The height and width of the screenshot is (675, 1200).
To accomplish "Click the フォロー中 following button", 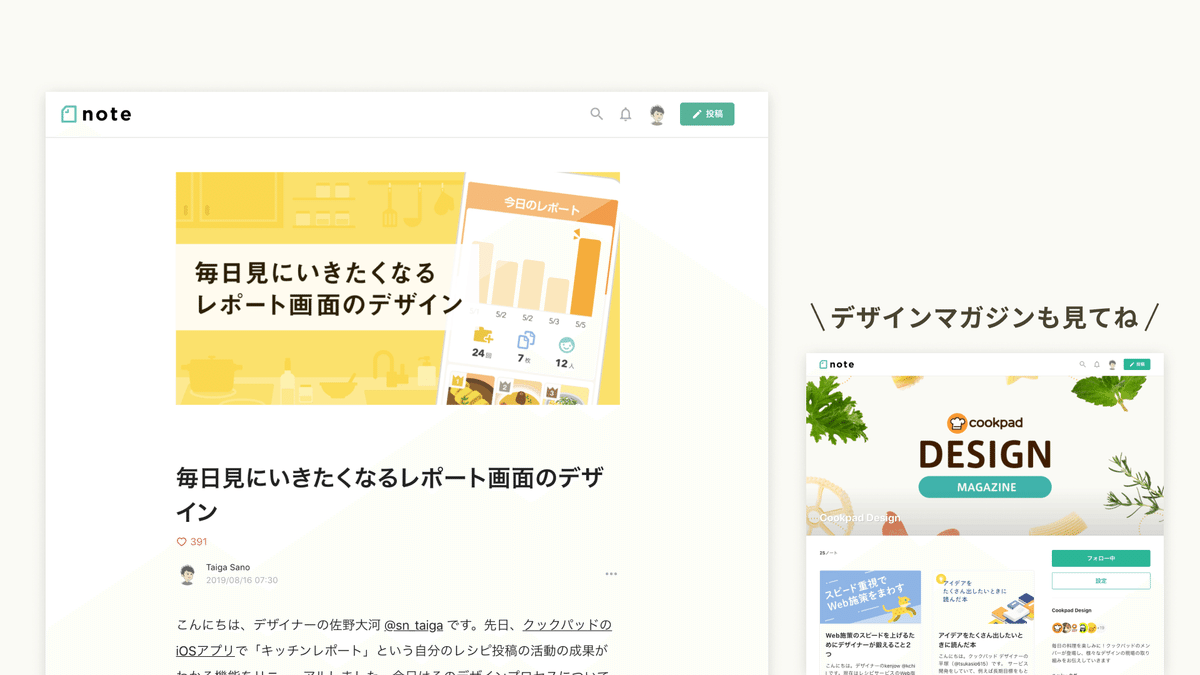I will tap(1101, 558).
